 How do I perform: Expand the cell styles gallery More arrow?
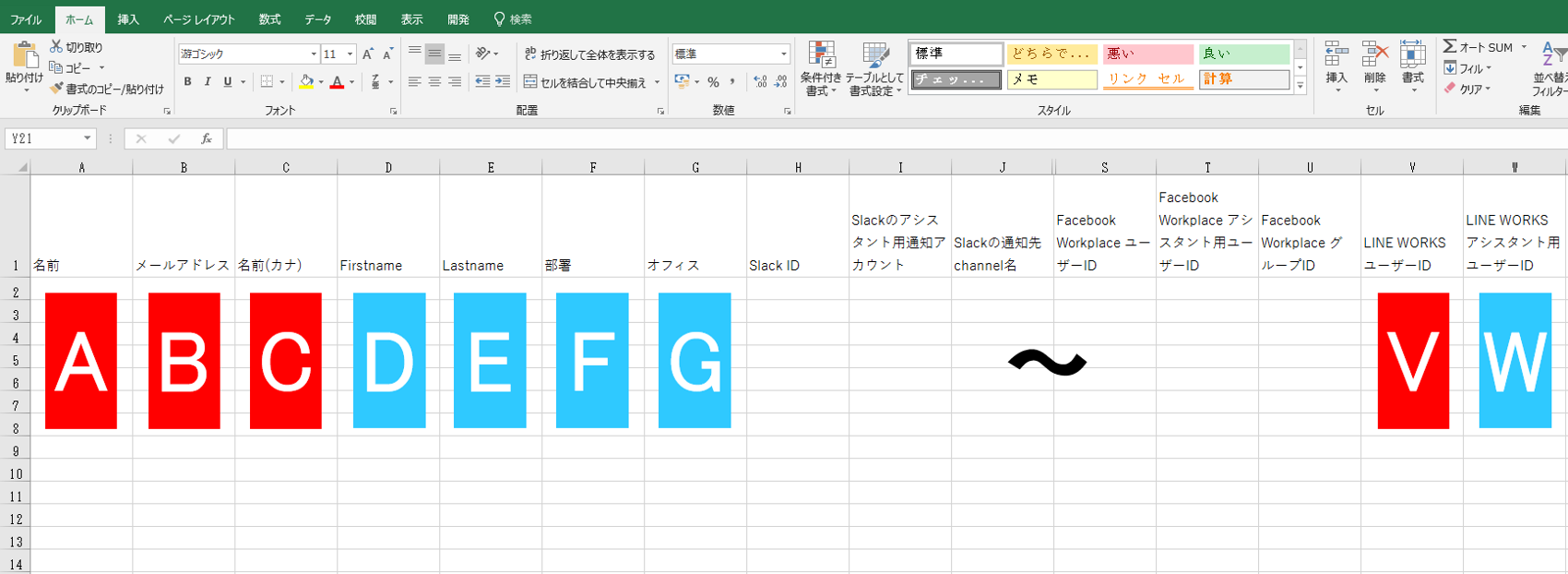(x=1301, y=86)
